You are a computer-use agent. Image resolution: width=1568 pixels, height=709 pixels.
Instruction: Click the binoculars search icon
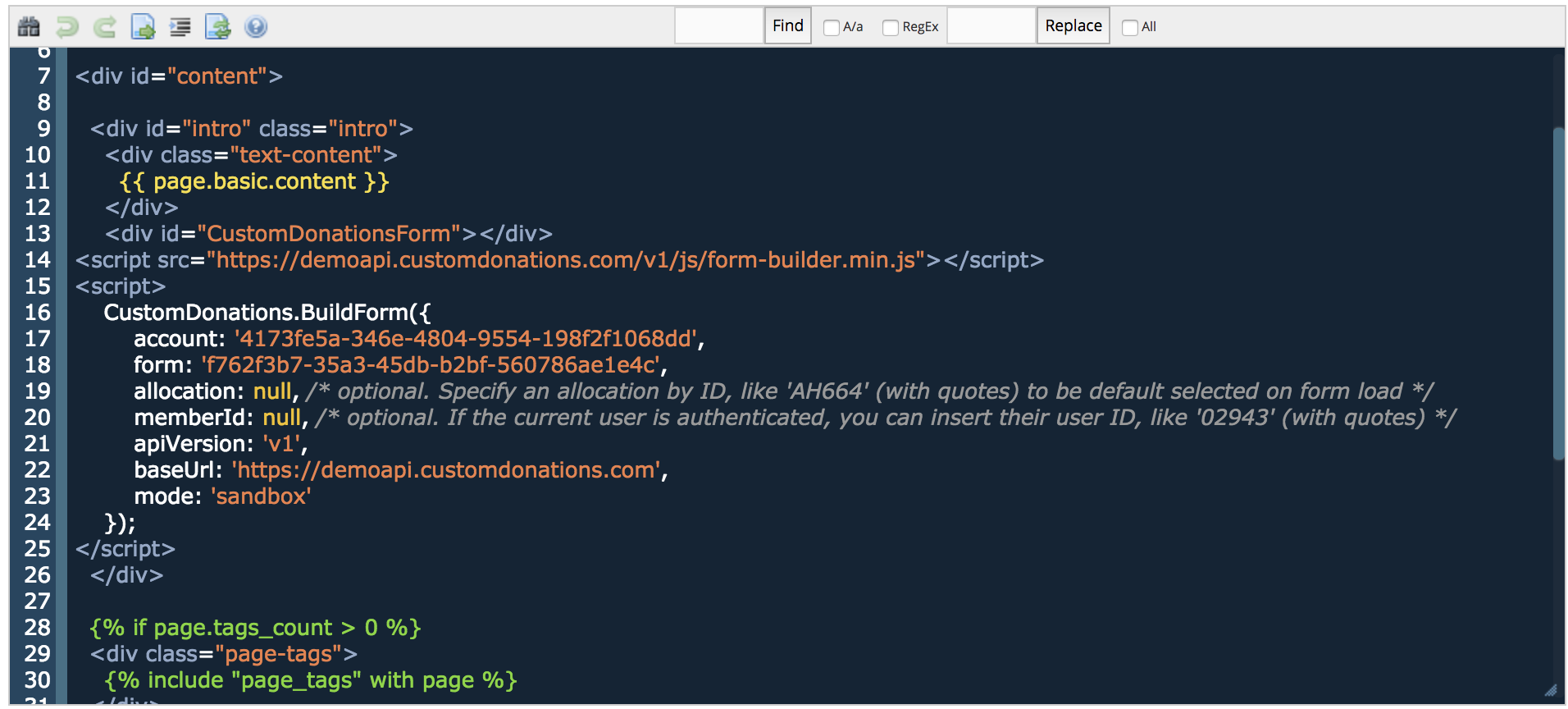click(29, 27)
